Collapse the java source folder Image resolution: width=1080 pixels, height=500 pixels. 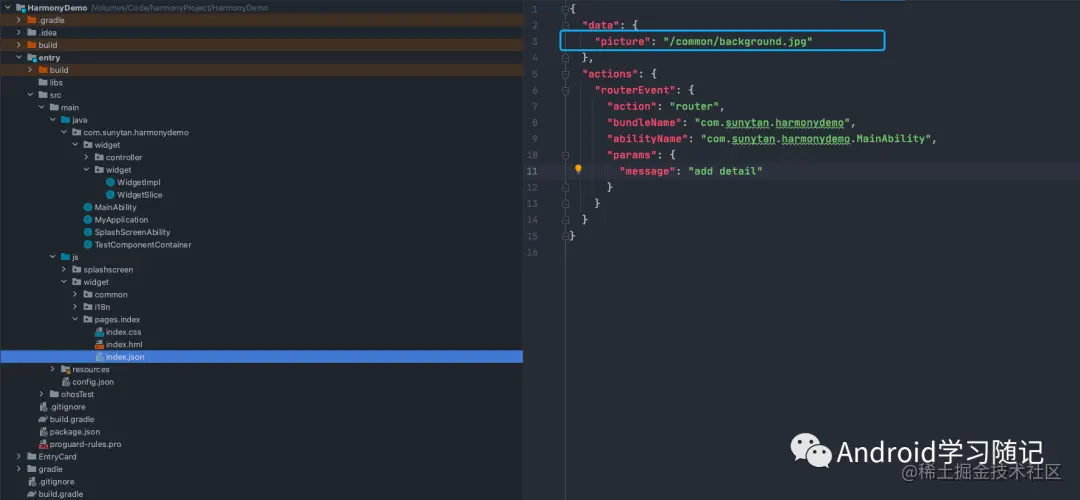53,120
